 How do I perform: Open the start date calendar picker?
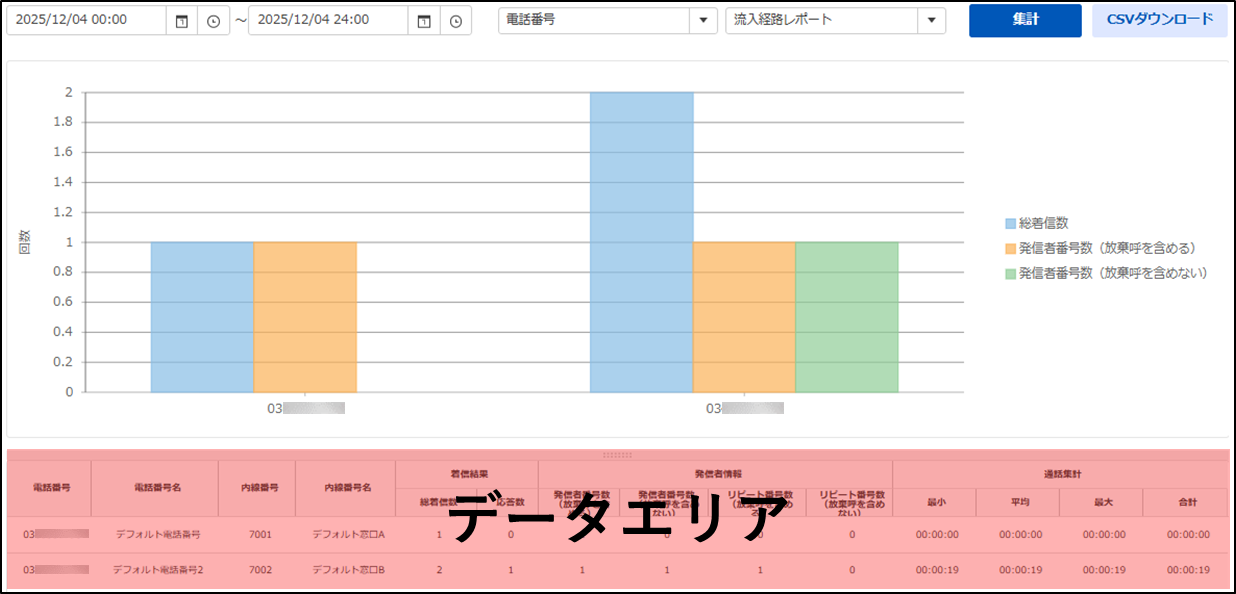pyautogui.click(x=181, y=21)
